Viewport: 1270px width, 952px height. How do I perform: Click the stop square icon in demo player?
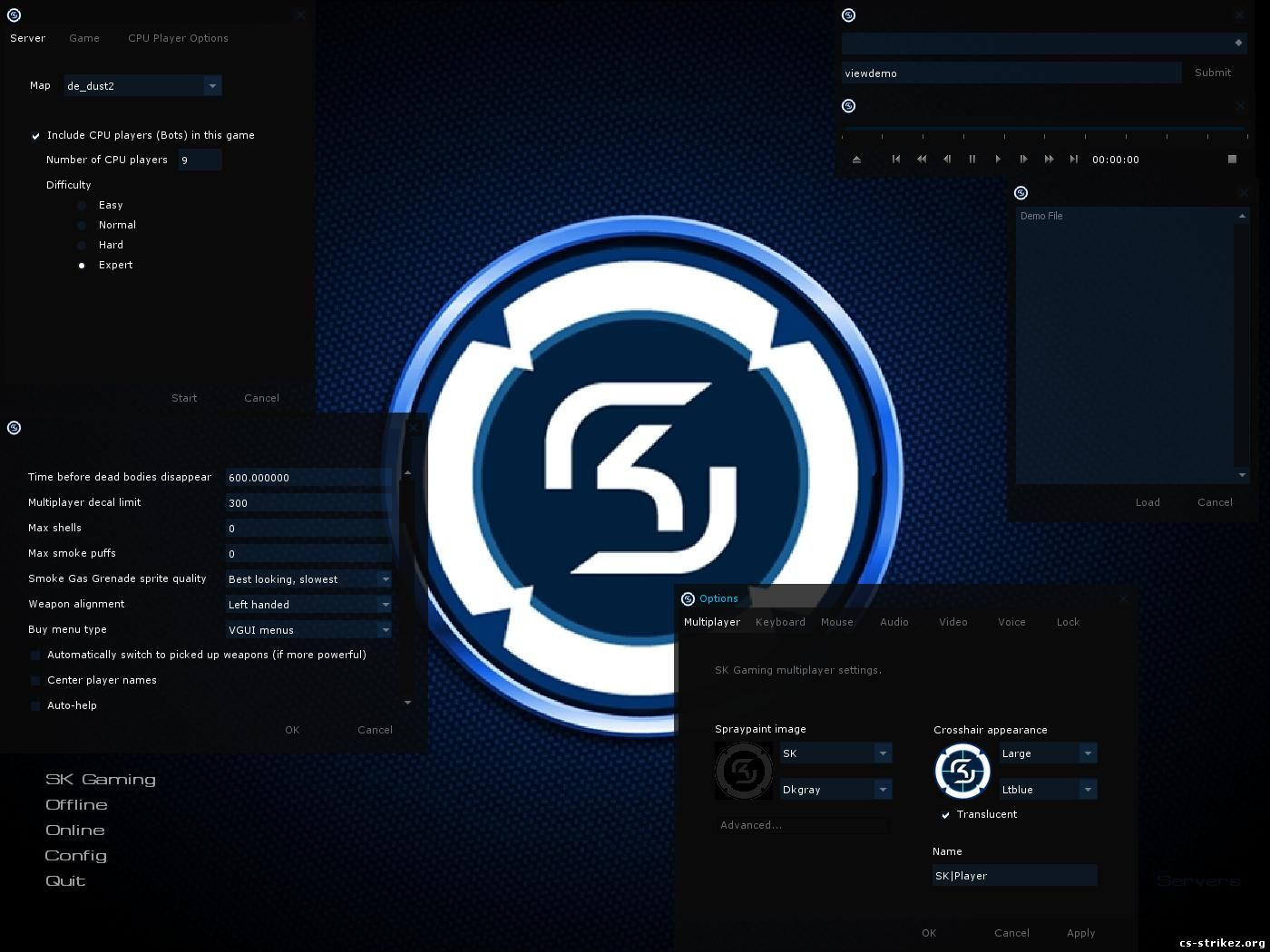(x=1232, y=160)
